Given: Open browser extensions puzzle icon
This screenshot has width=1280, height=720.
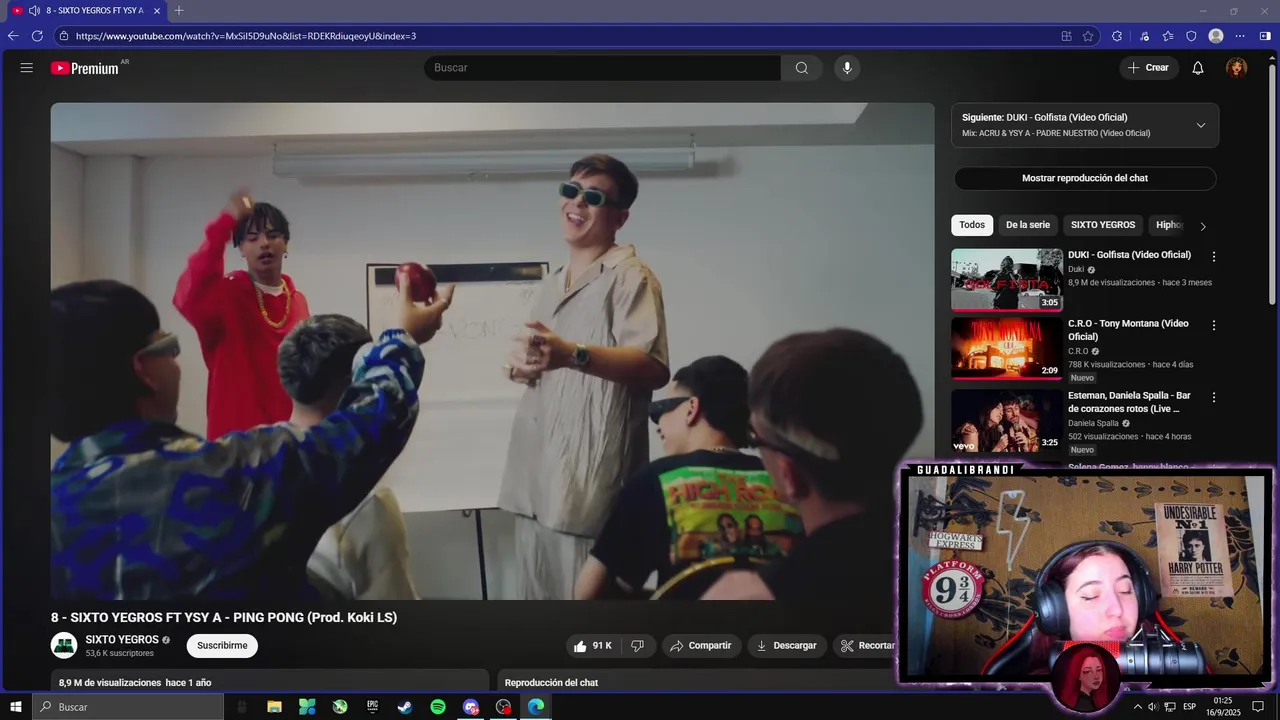Looking at the screenshot, I should [1117, 36].
